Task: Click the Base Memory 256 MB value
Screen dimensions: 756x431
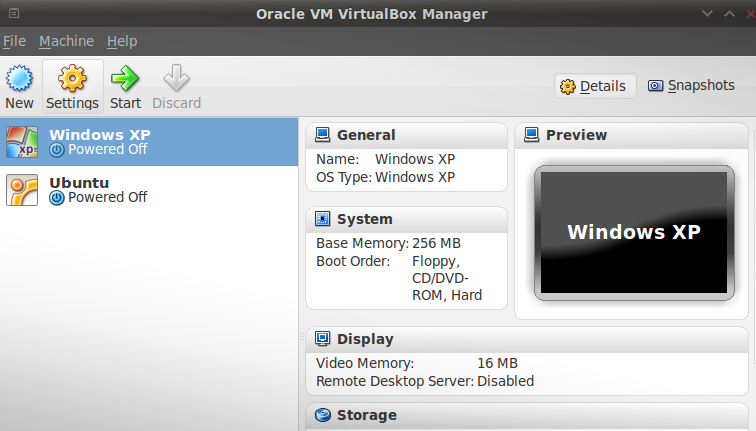Action: pyautogui.click(x=436, y=243)
